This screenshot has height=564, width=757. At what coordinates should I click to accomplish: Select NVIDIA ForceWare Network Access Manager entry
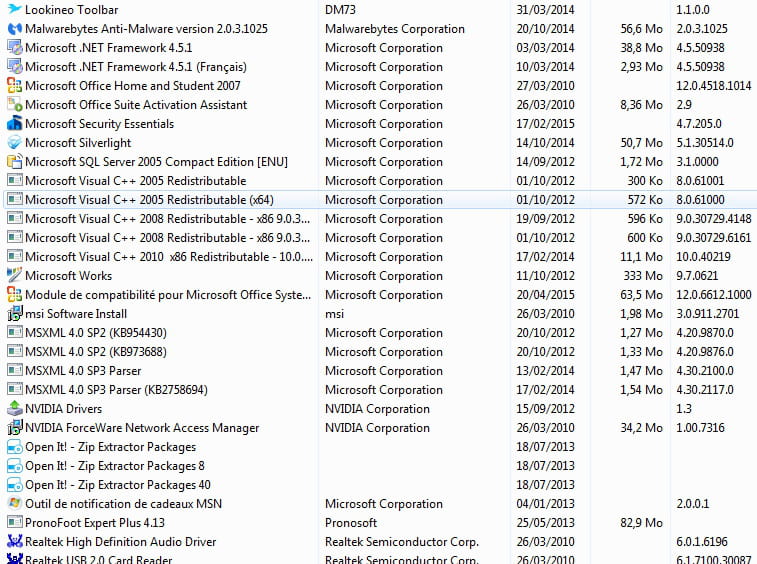[141, 428]
